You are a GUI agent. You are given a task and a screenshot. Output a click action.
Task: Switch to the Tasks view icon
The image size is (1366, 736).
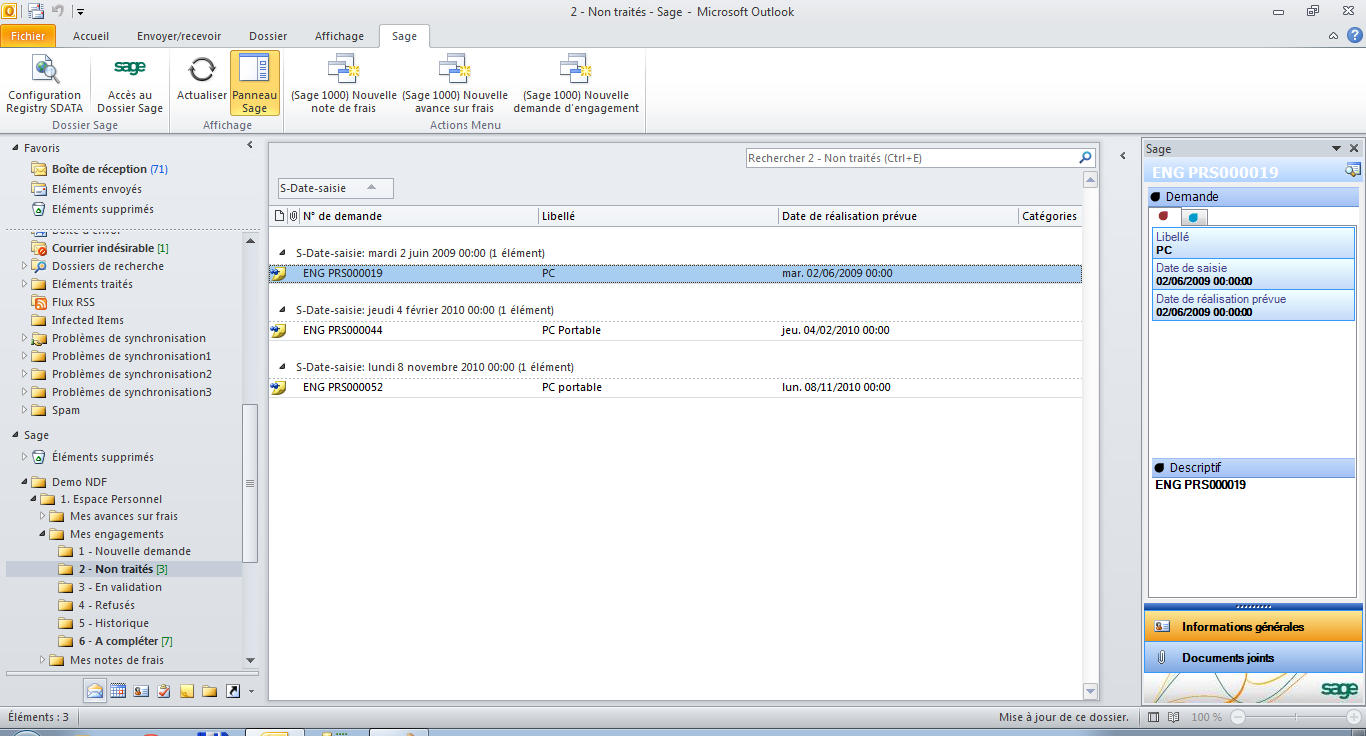click(x=164, y=690)
